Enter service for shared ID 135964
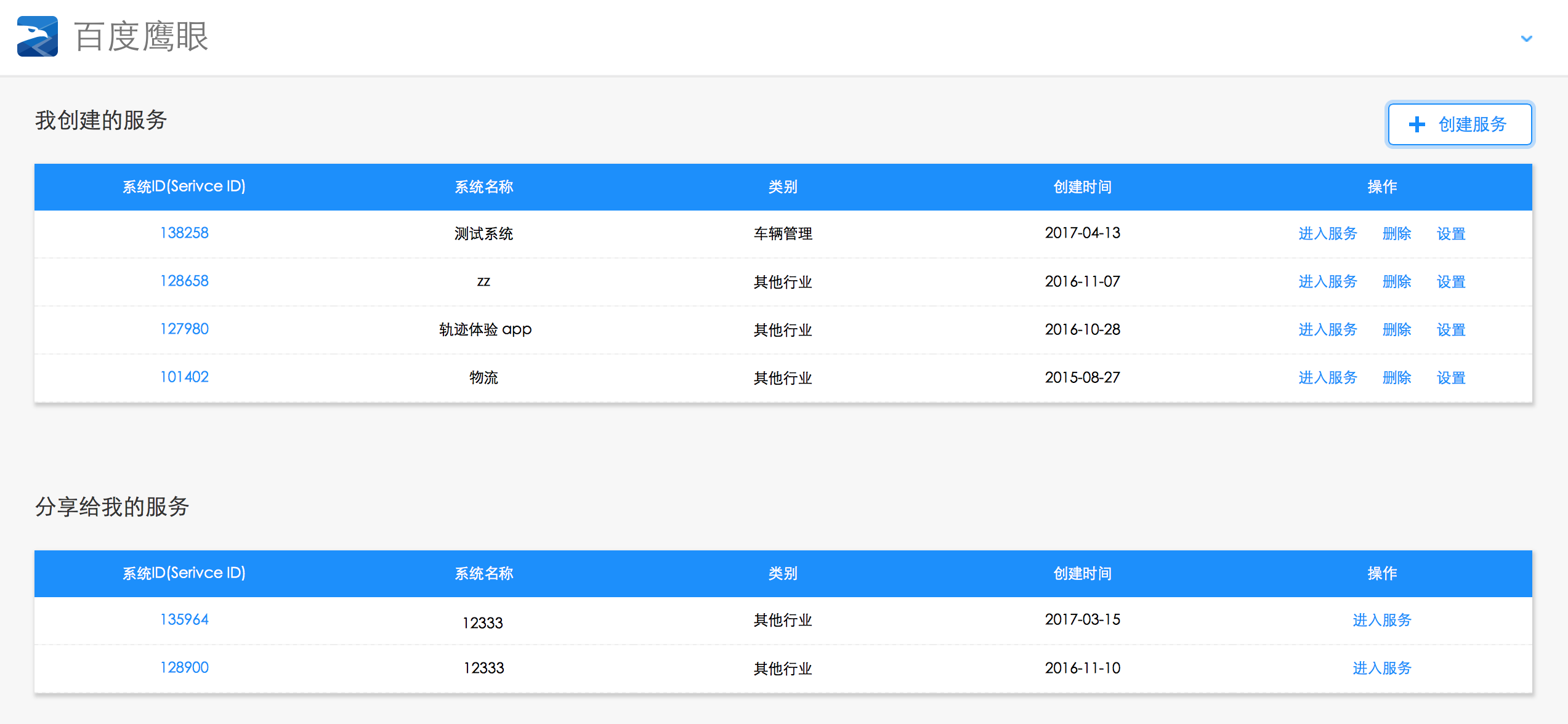Viewport: 1568px width, 724px height. pyautogui.click(x=1381, y=620)
